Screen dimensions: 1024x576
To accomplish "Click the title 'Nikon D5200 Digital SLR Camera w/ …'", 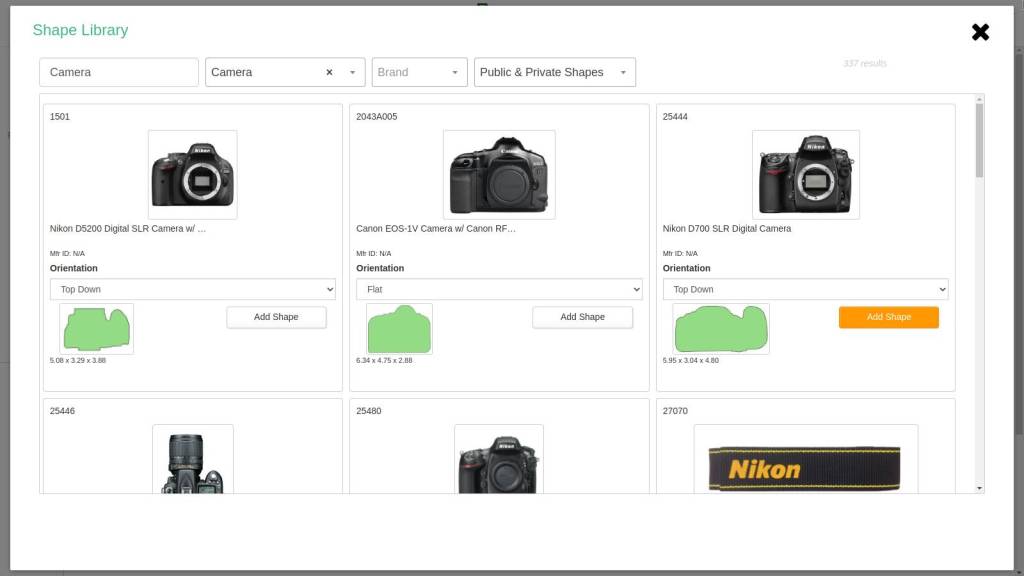I will pyautogui.click(x=128, y=229).
